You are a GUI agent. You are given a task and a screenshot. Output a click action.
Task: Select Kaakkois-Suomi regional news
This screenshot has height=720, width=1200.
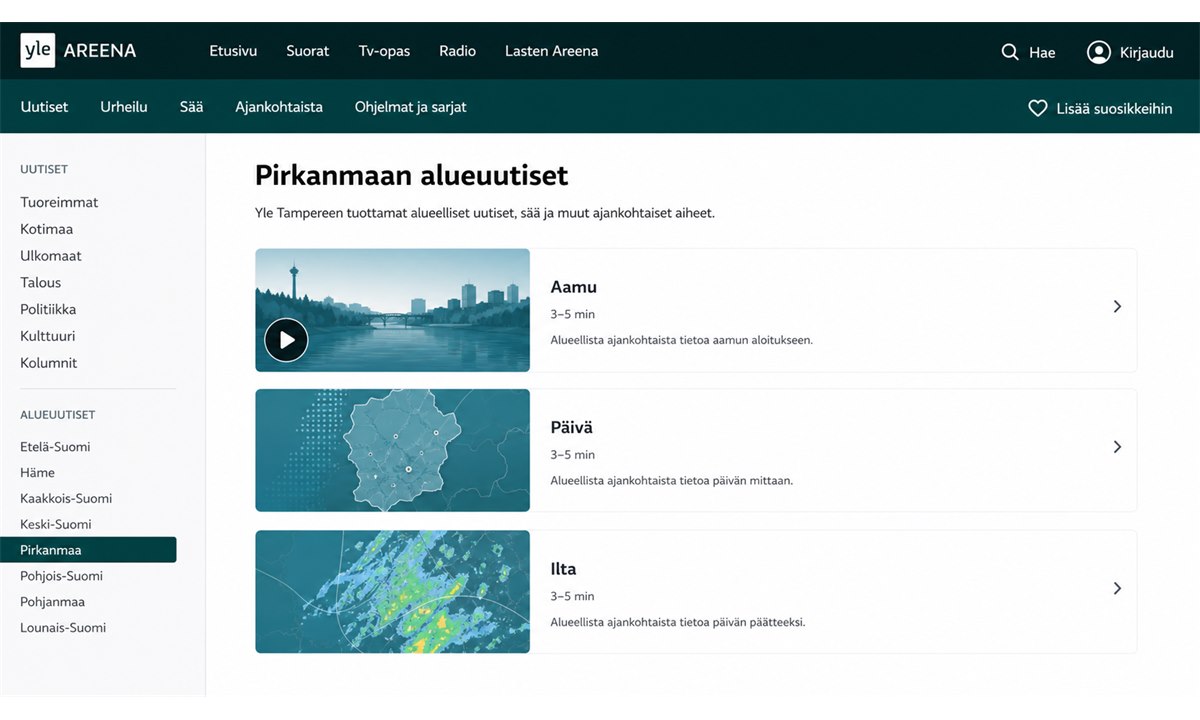[x=66, y=499]
